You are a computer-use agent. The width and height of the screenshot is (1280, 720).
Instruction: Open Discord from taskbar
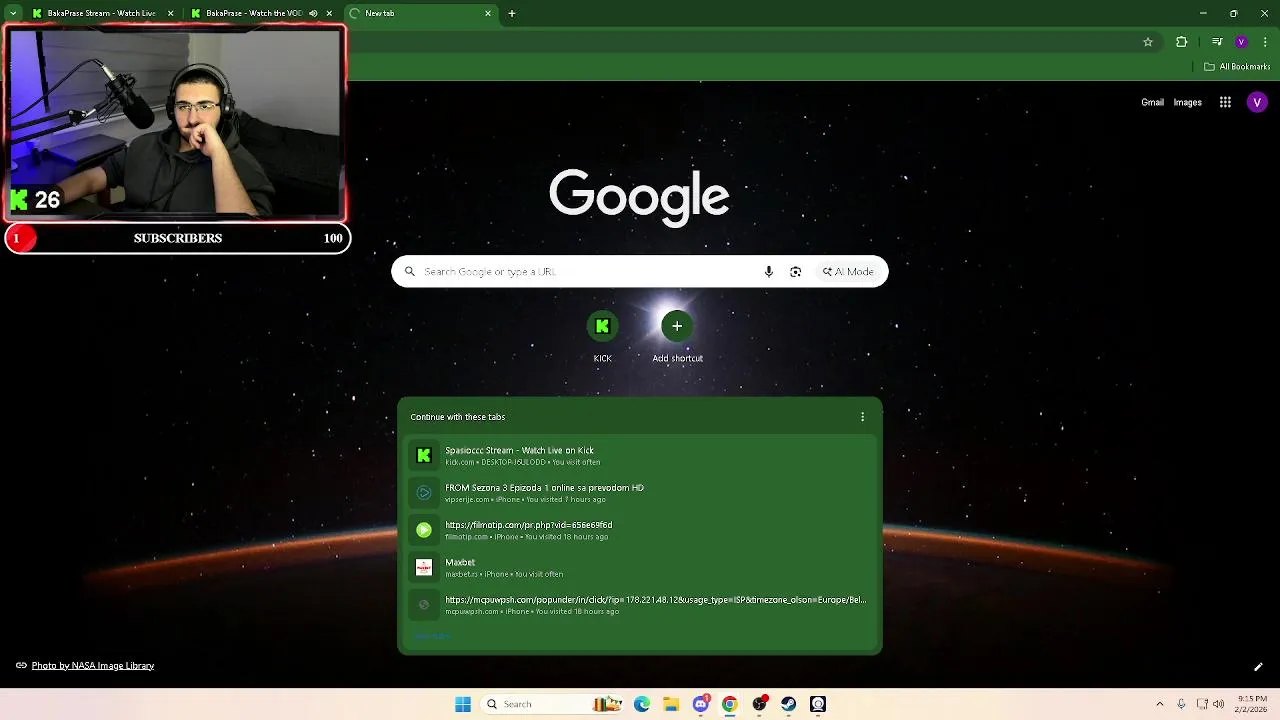pyautogui.click(x=701, y=704)
